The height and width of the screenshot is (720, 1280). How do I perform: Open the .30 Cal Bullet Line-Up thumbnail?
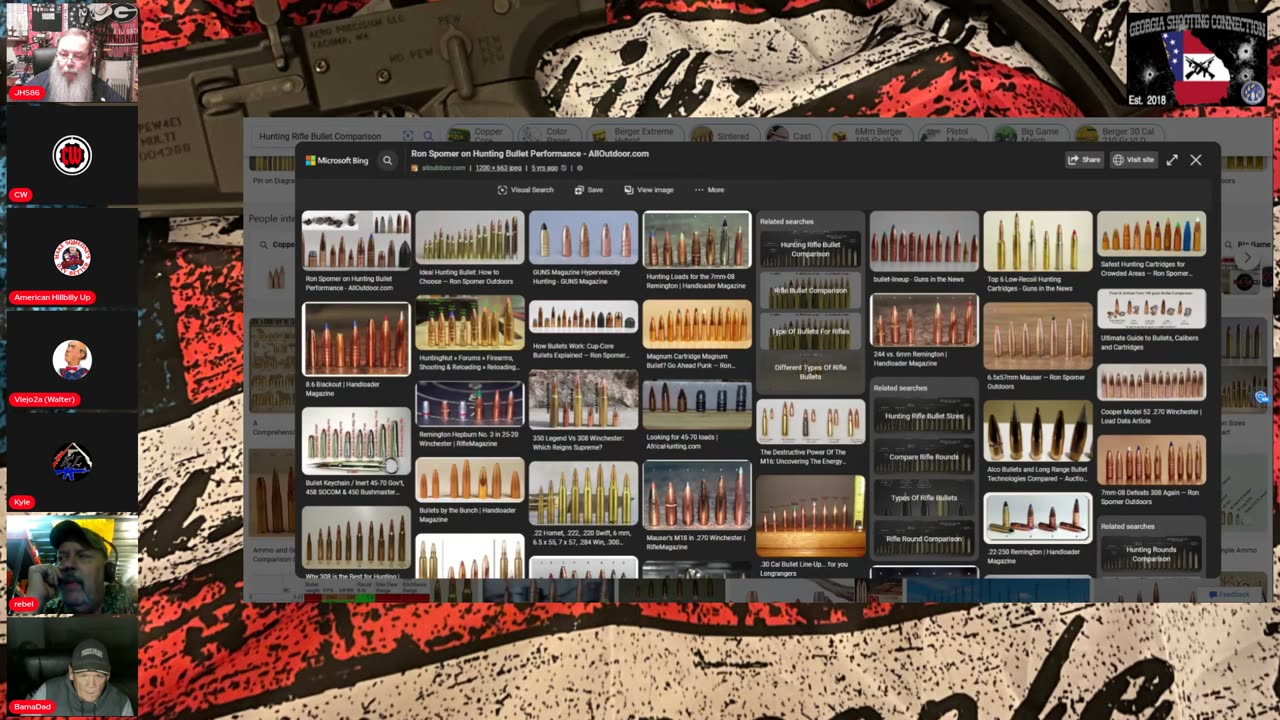point(810,515)
